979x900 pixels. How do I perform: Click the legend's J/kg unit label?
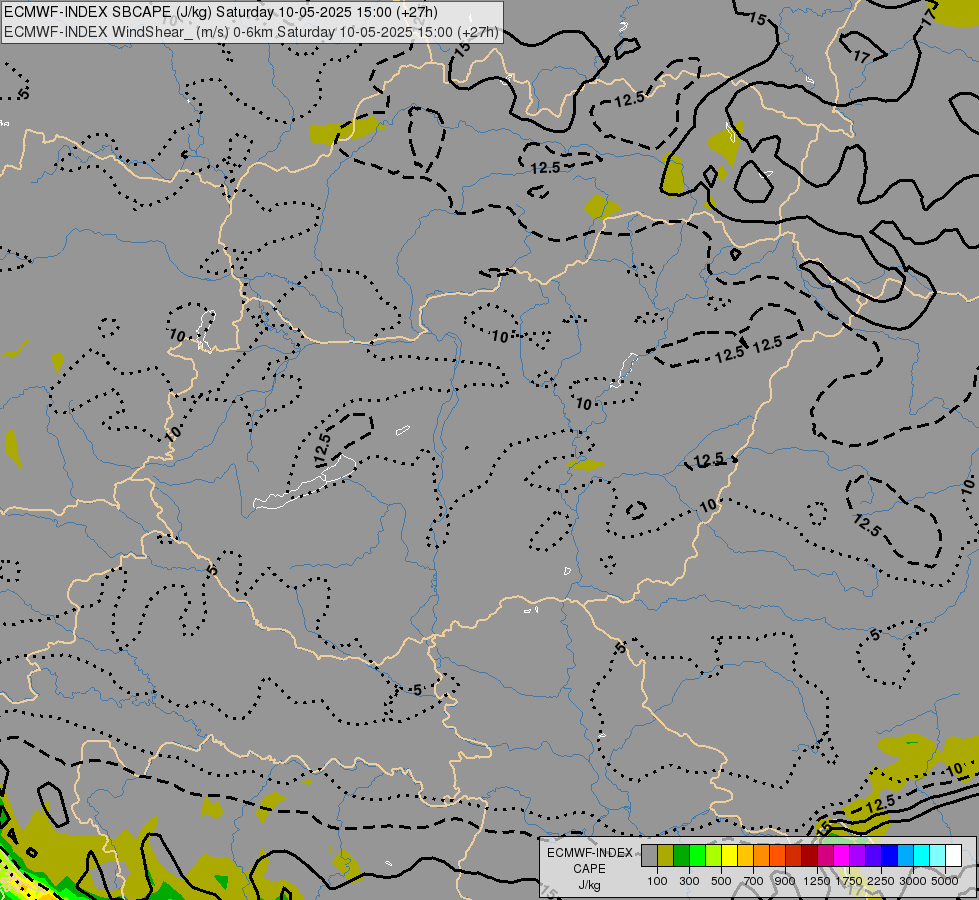pos(589,885)
